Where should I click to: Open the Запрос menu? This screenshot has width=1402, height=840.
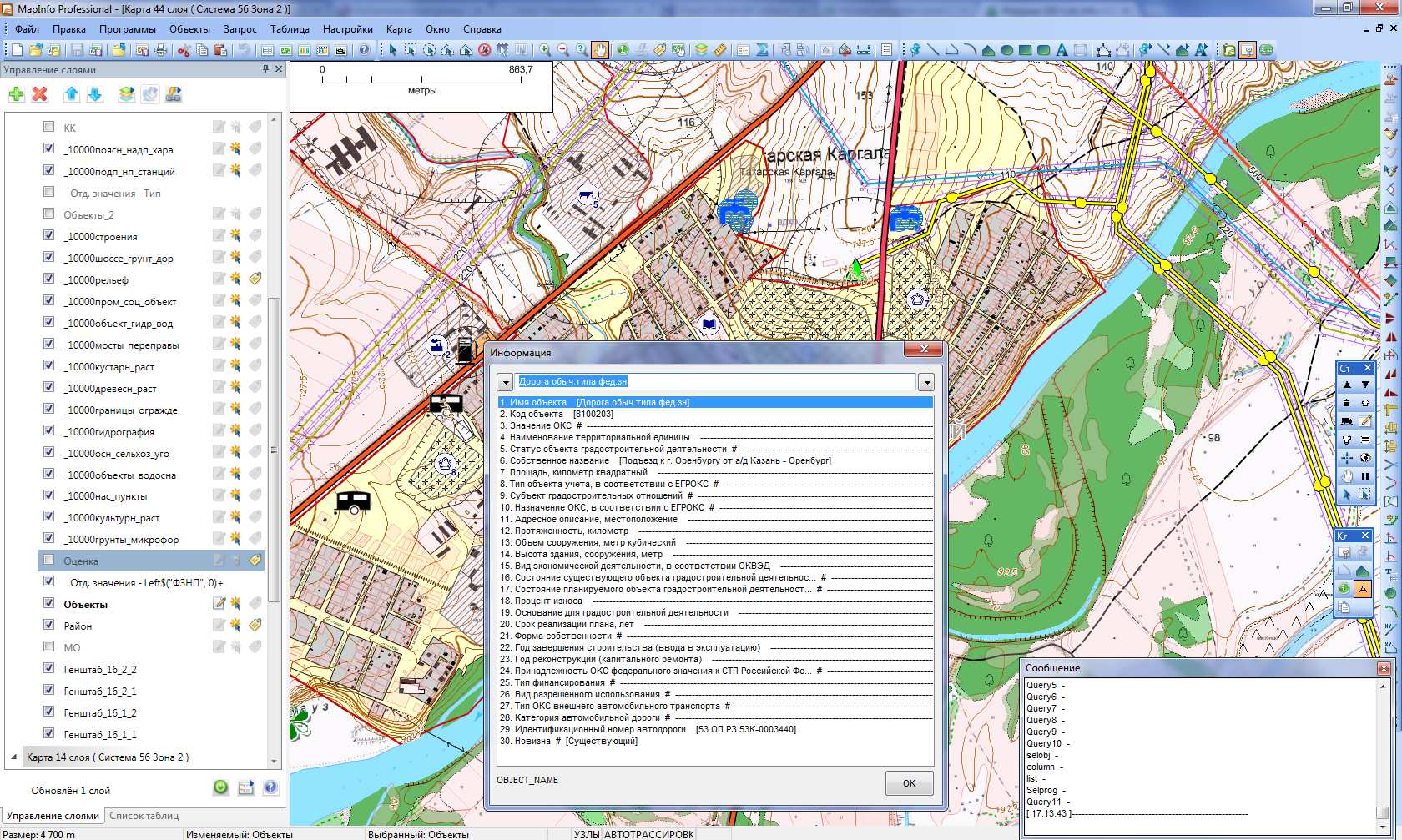(240, 28)
